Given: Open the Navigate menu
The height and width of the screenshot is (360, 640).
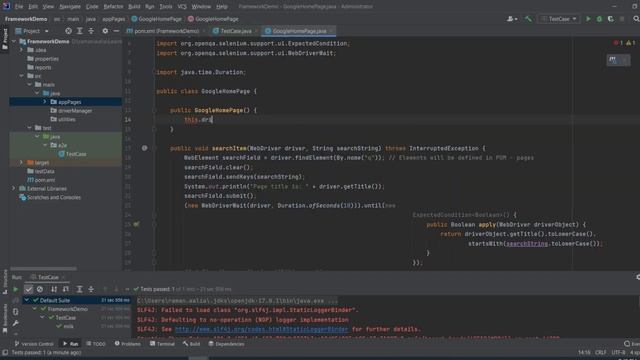Looking at the screenshot, I should (70, 7).
